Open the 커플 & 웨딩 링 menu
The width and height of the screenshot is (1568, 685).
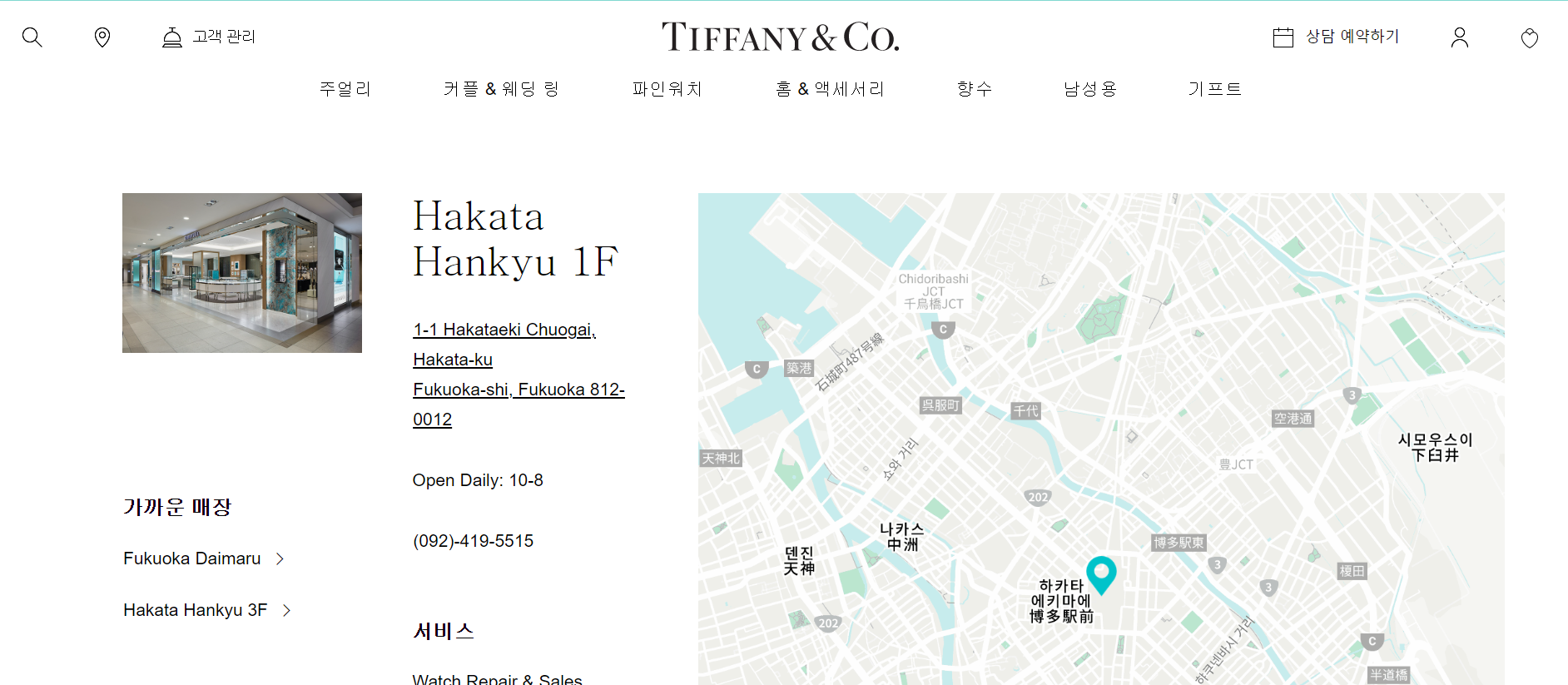pos(501,88)
